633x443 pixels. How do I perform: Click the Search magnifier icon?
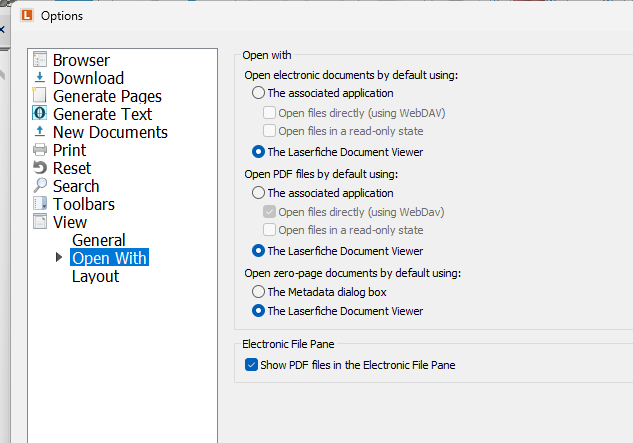[x=40, y=185]
